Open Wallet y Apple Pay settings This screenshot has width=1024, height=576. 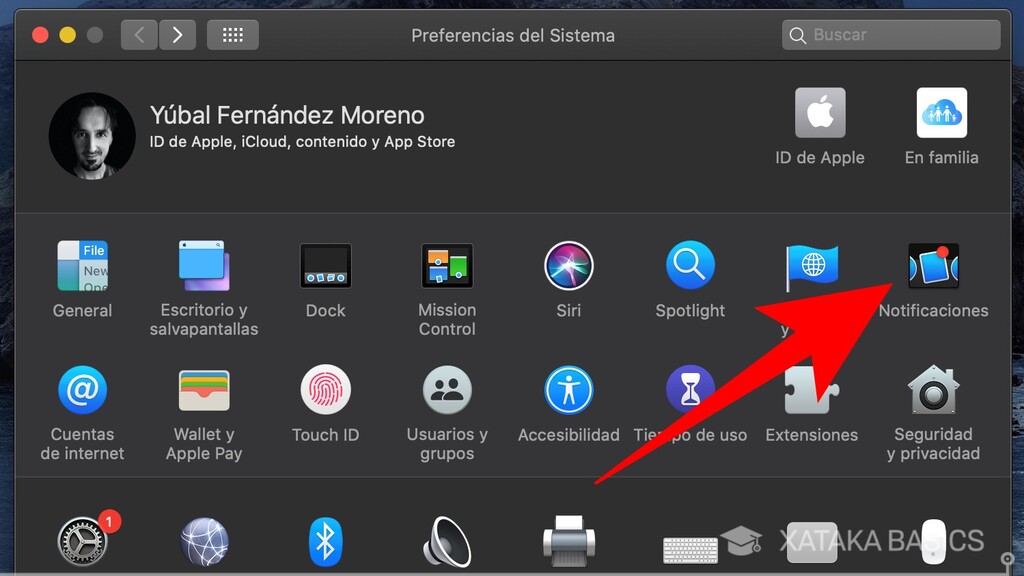coord(203,391)
